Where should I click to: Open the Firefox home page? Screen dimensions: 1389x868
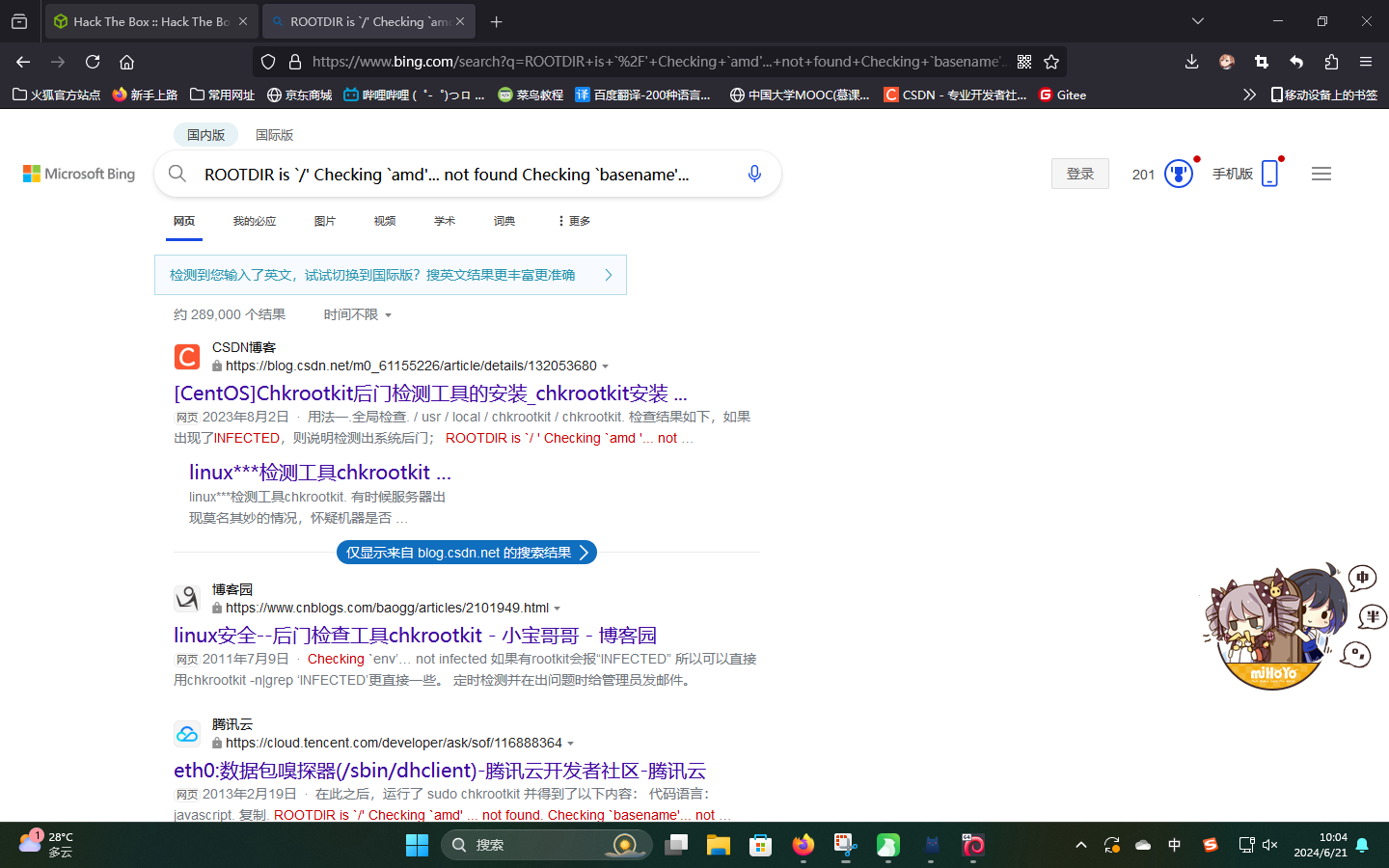126,62
